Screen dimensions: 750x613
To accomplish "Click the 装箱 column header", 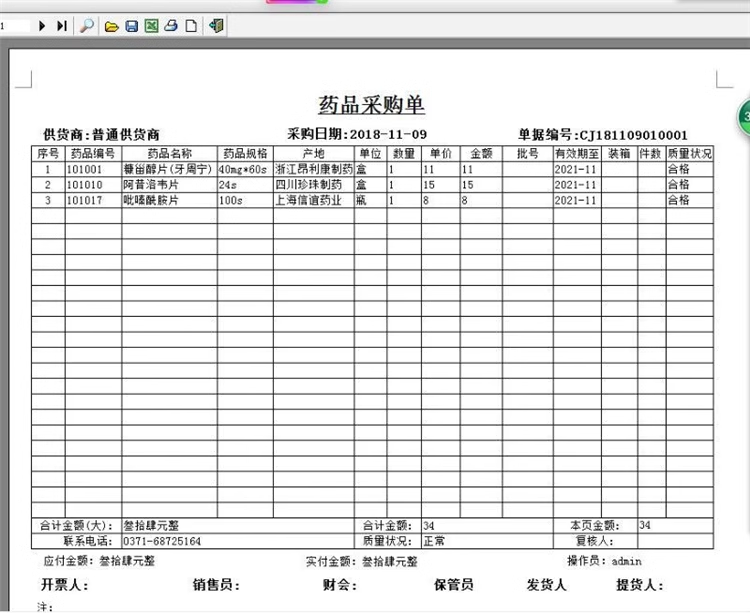I will (619, 153).
